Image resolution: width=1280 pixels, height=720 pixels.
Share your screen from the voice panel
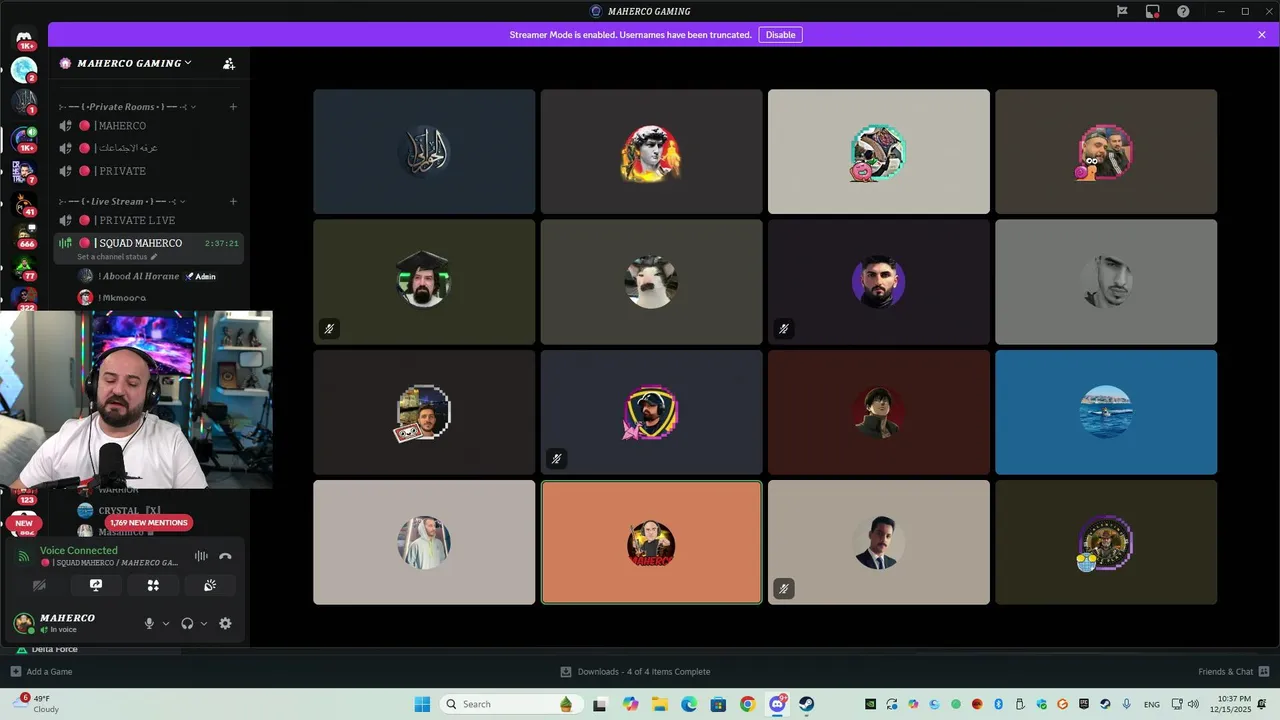(x=96, y=585)
